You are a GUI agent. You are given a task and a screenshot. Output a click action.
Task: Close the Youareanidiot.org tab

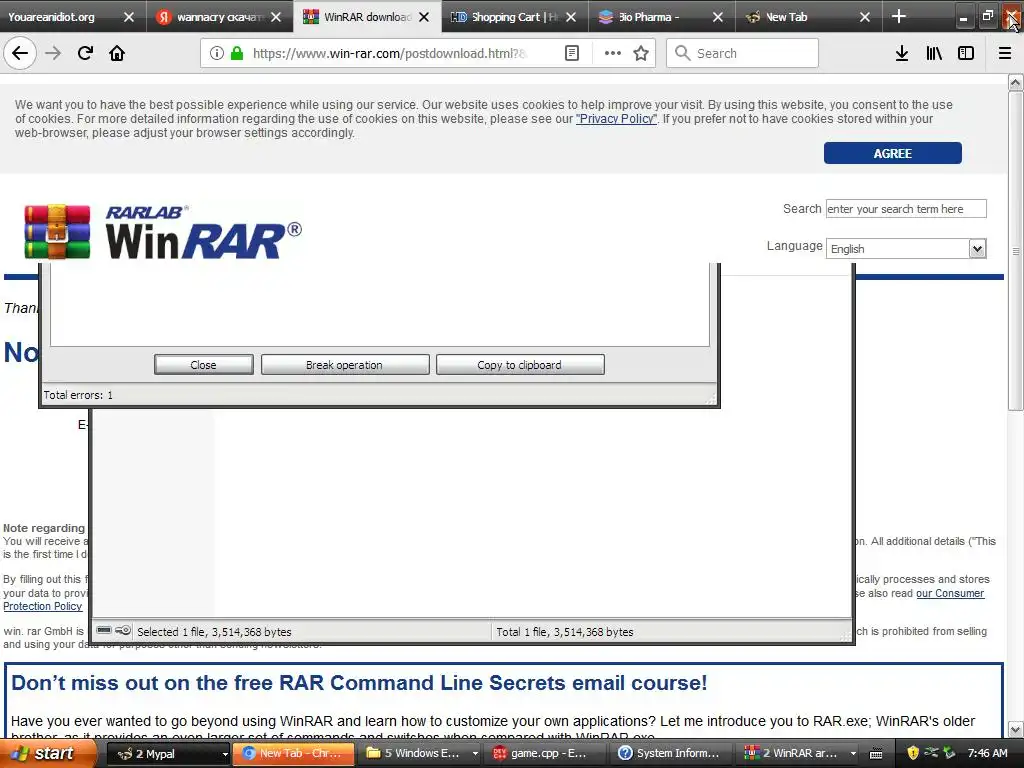pyautogui.click(x=129, y=17)
